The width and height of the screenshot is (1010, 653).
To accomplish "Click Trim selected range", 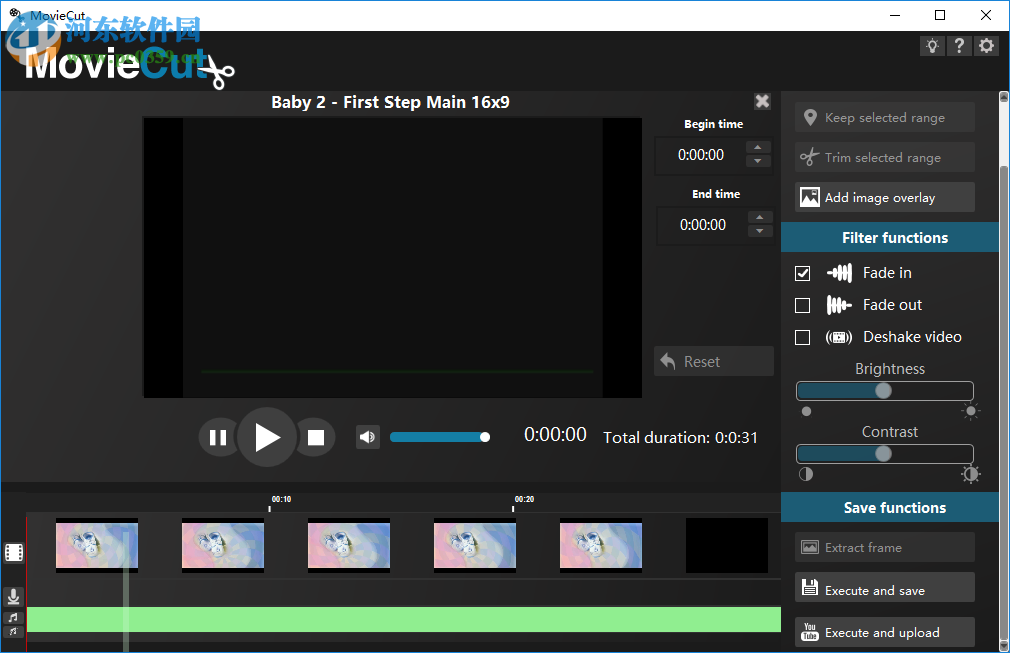I will tap(884, 157).
